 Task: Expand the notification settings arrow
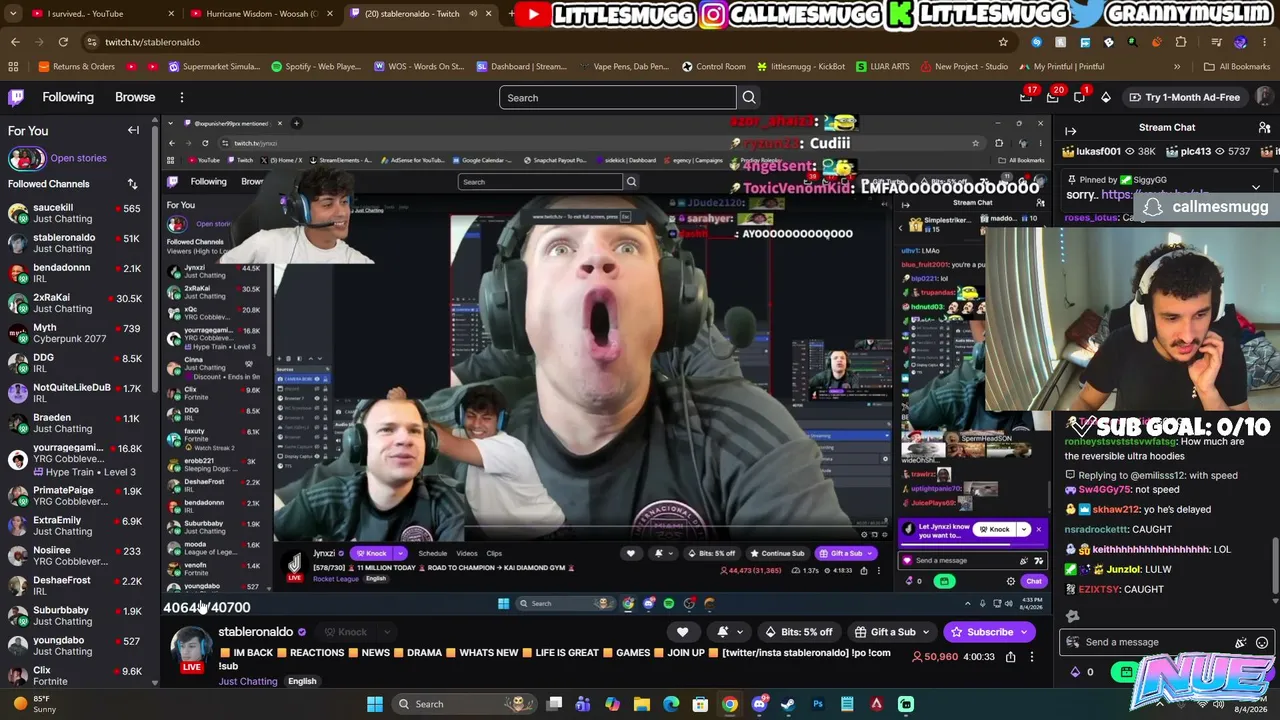click(x=740, y=632)
